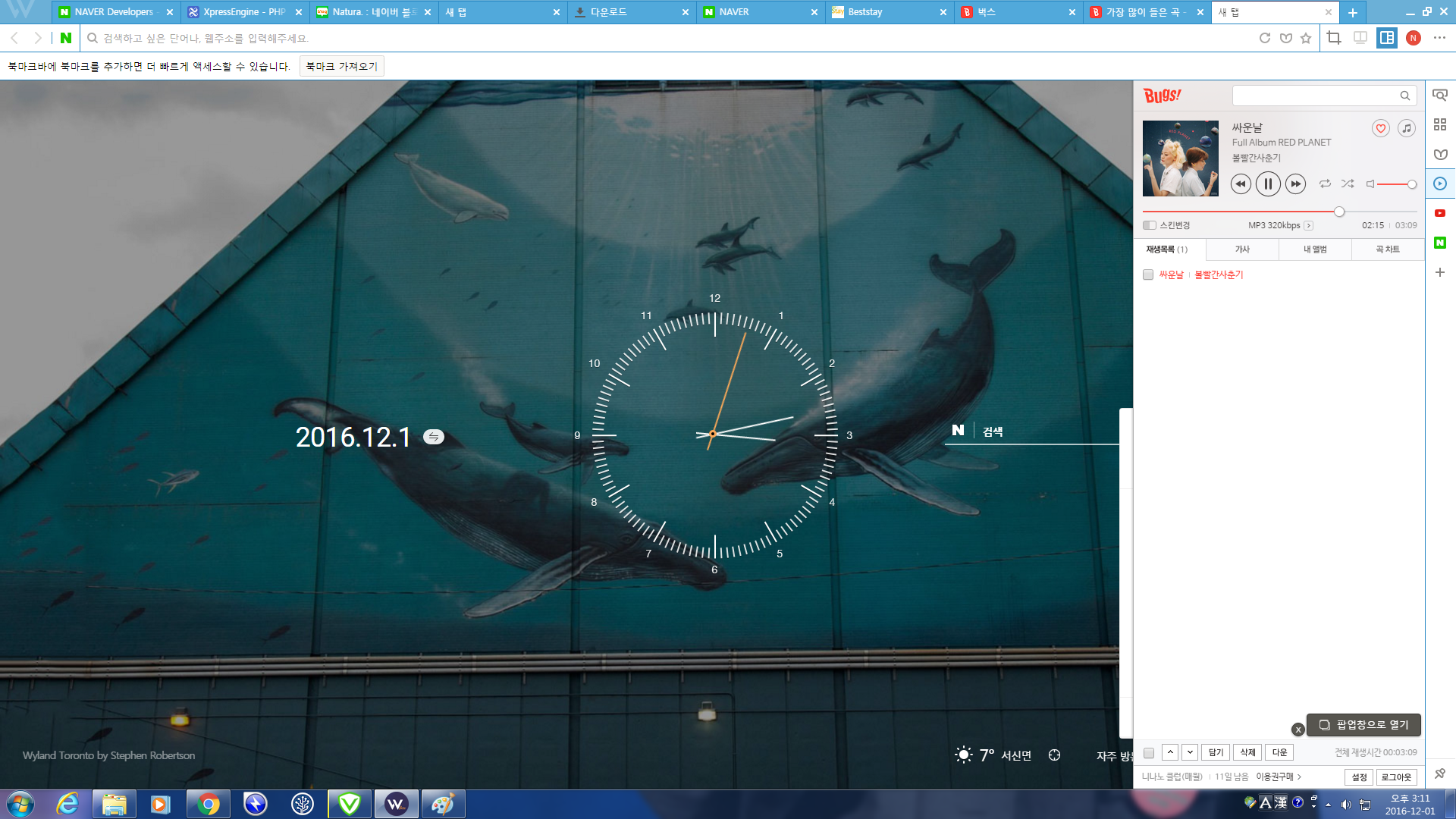This screenshot has height=819, width=1456.
Task: Click the 볼빨간사춘기 artist in playlist
Action: tap(1219, 275)
